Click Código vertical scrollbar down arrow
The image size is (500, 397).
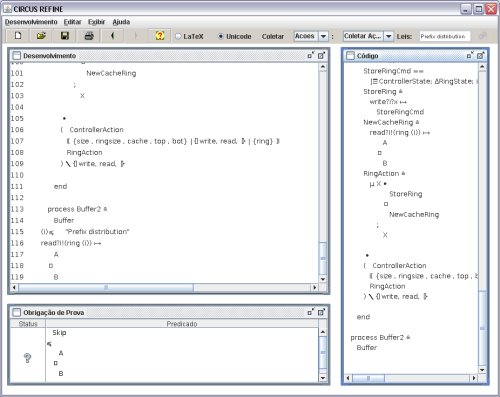tap(482, 370)
